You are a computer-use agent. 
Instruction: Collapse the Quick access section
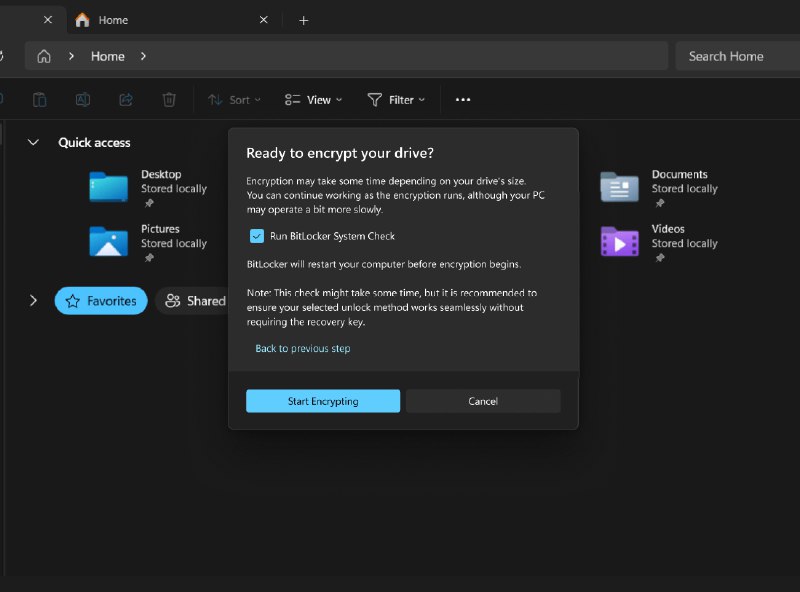click(x=33, y=142)
